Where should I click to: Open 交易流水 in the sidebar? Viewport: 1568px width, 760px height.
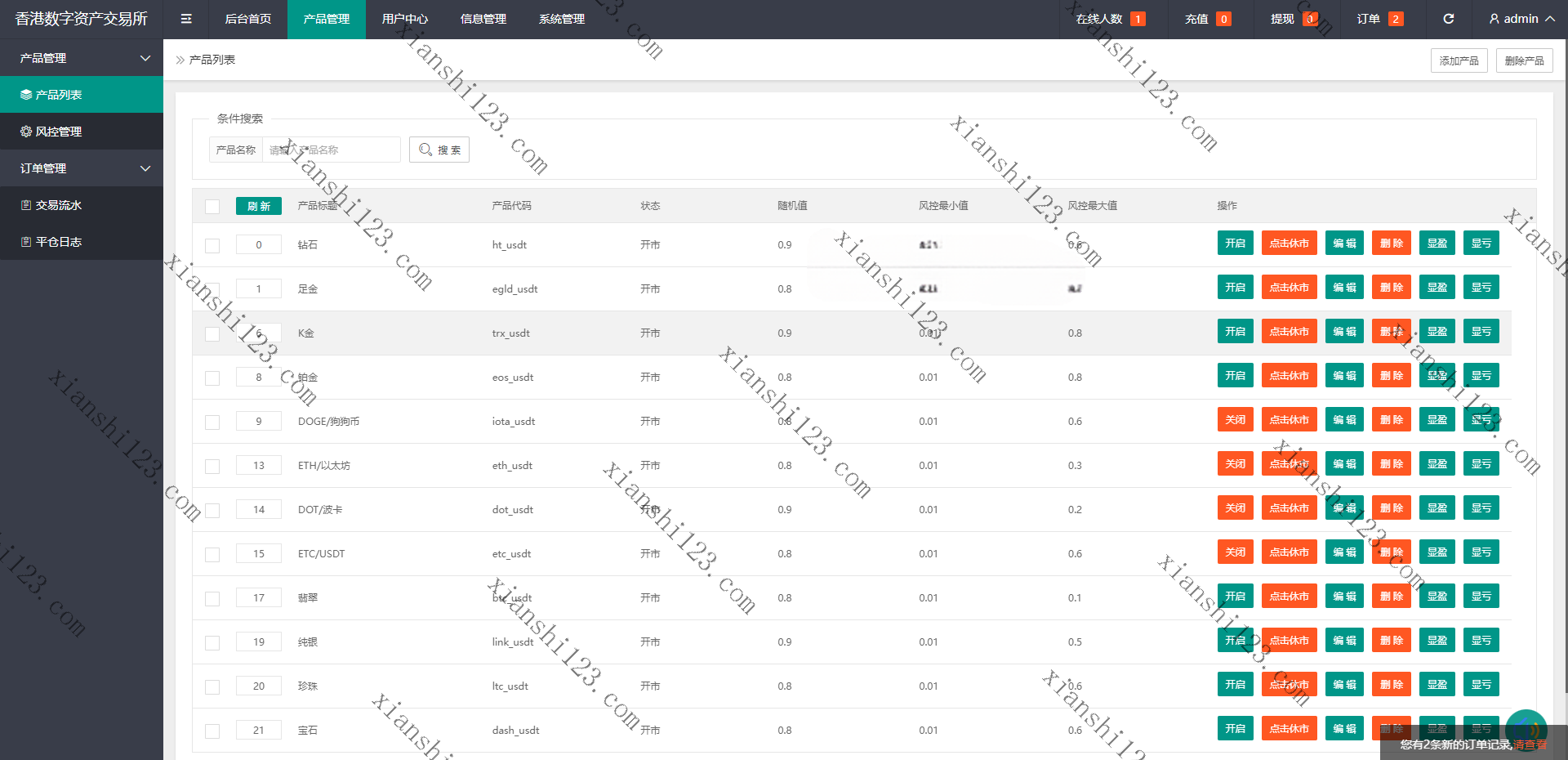coord(82,205)
